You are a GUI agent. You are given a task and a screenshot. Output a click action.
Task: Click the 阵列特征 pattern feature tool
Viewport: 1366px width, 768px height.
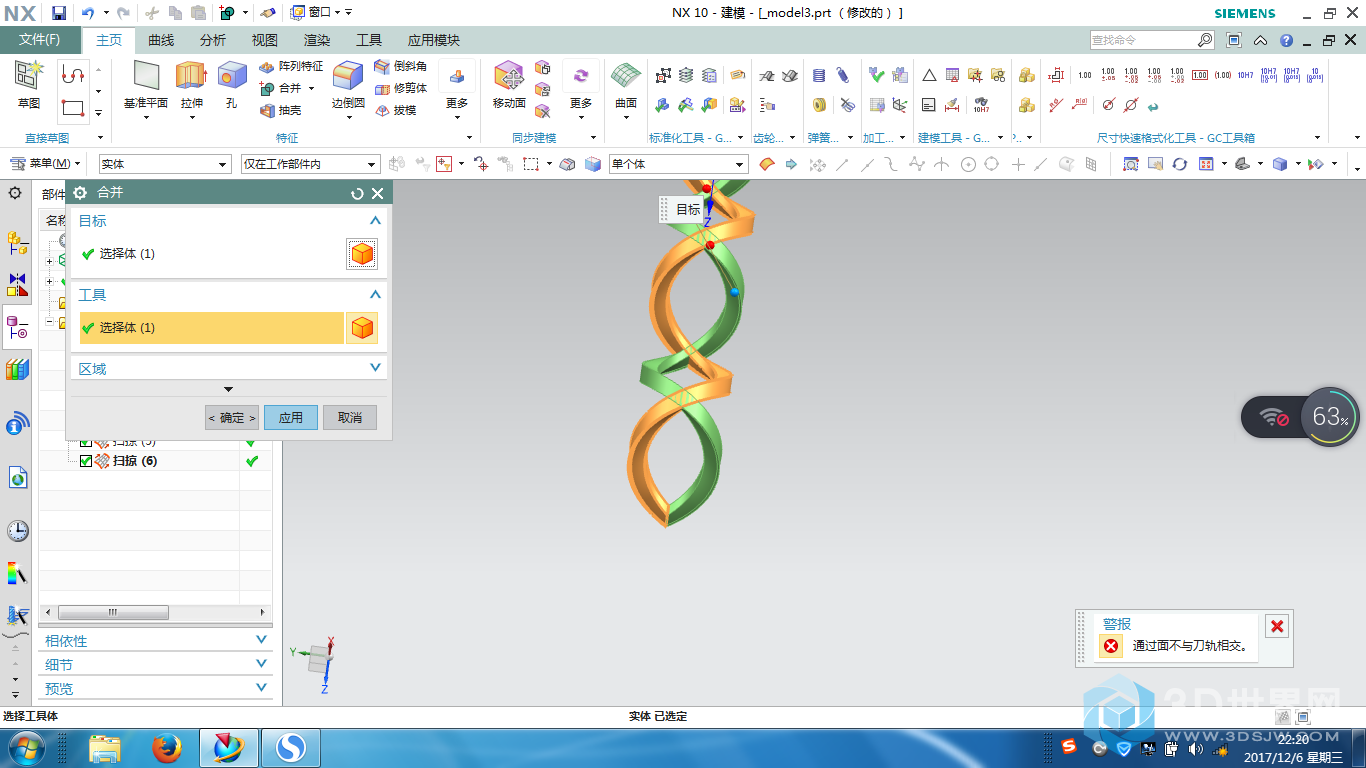point(291,66)
